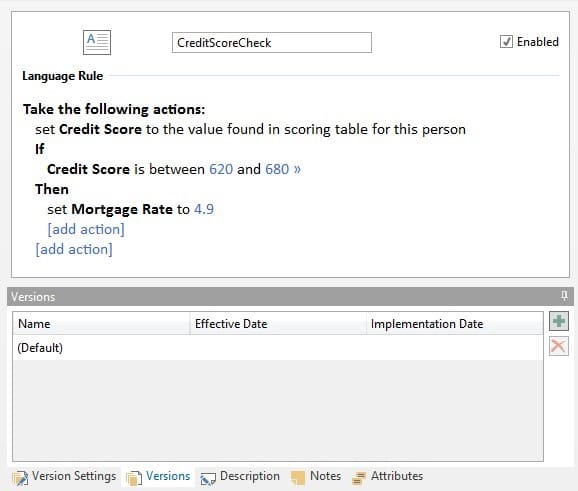Click inner [add action] link under Then

point(86,229)
